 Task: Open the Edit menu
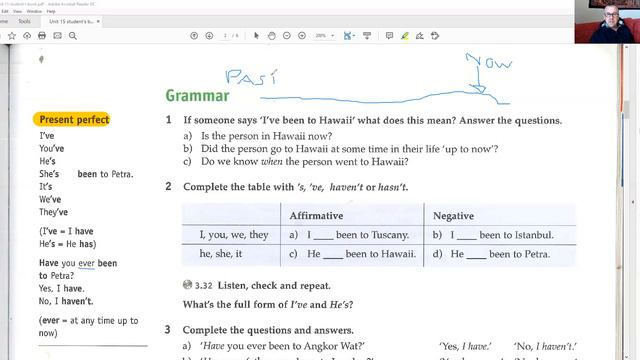pos(5,11)
